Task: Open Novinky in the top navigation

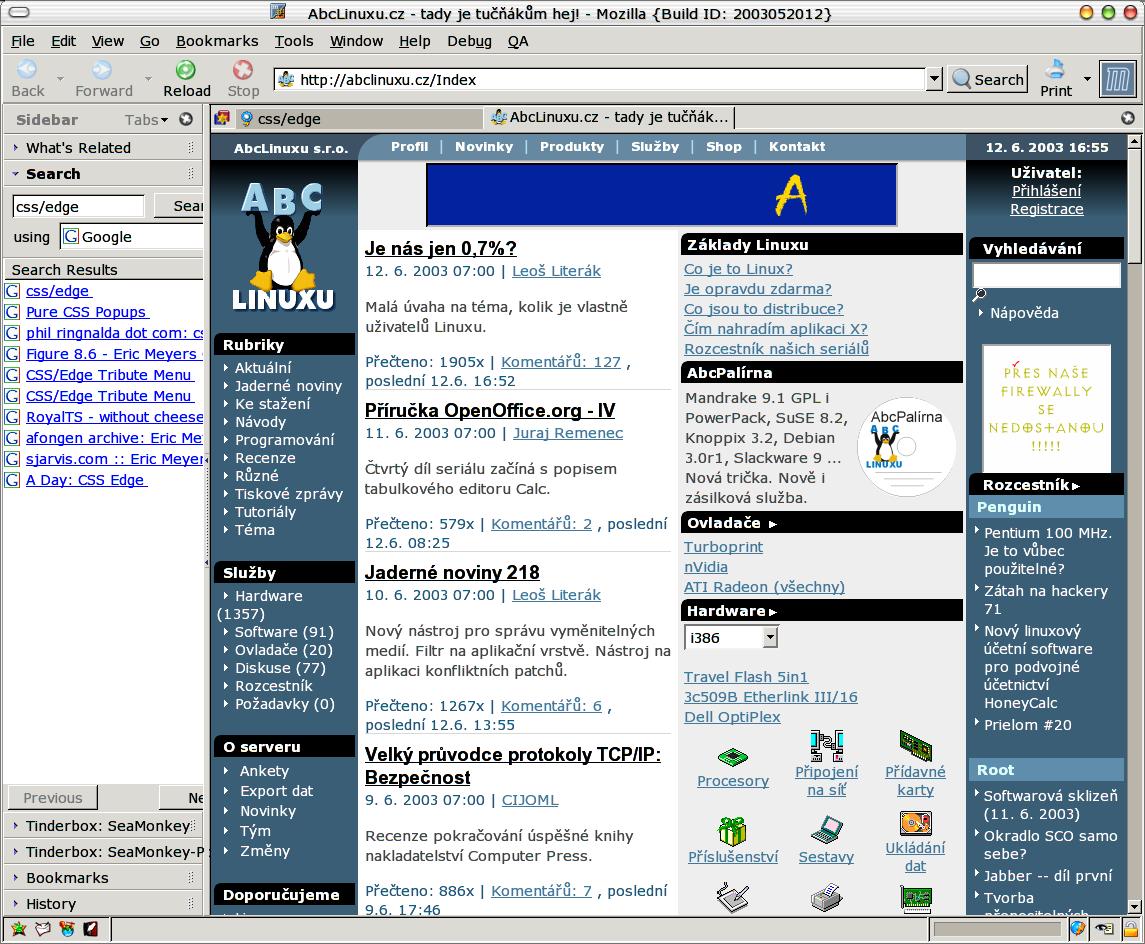Action: [483, 147]
